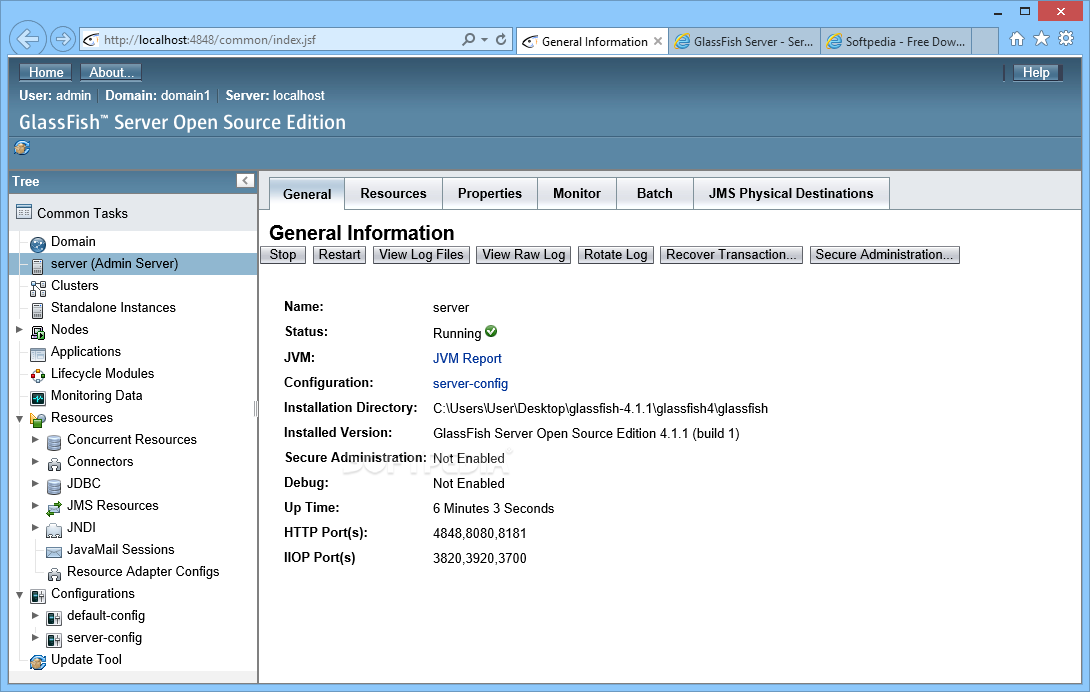Image resolution: width=1090 pixels, height=692 pixels.
Task: Click the Restart button
Action: (x=339, y=255)
